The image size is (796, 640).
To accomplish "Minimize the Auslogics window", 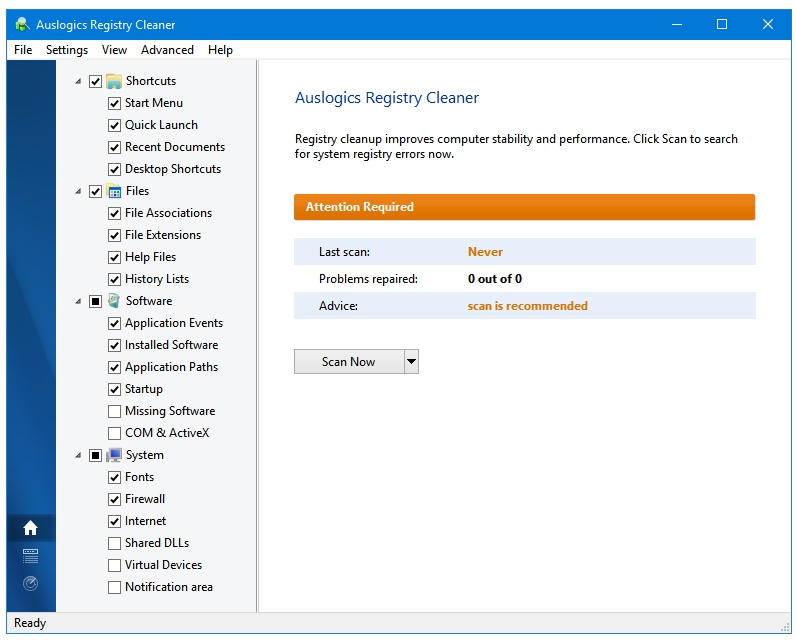I will pyautogui.click(x=677, y=24).
